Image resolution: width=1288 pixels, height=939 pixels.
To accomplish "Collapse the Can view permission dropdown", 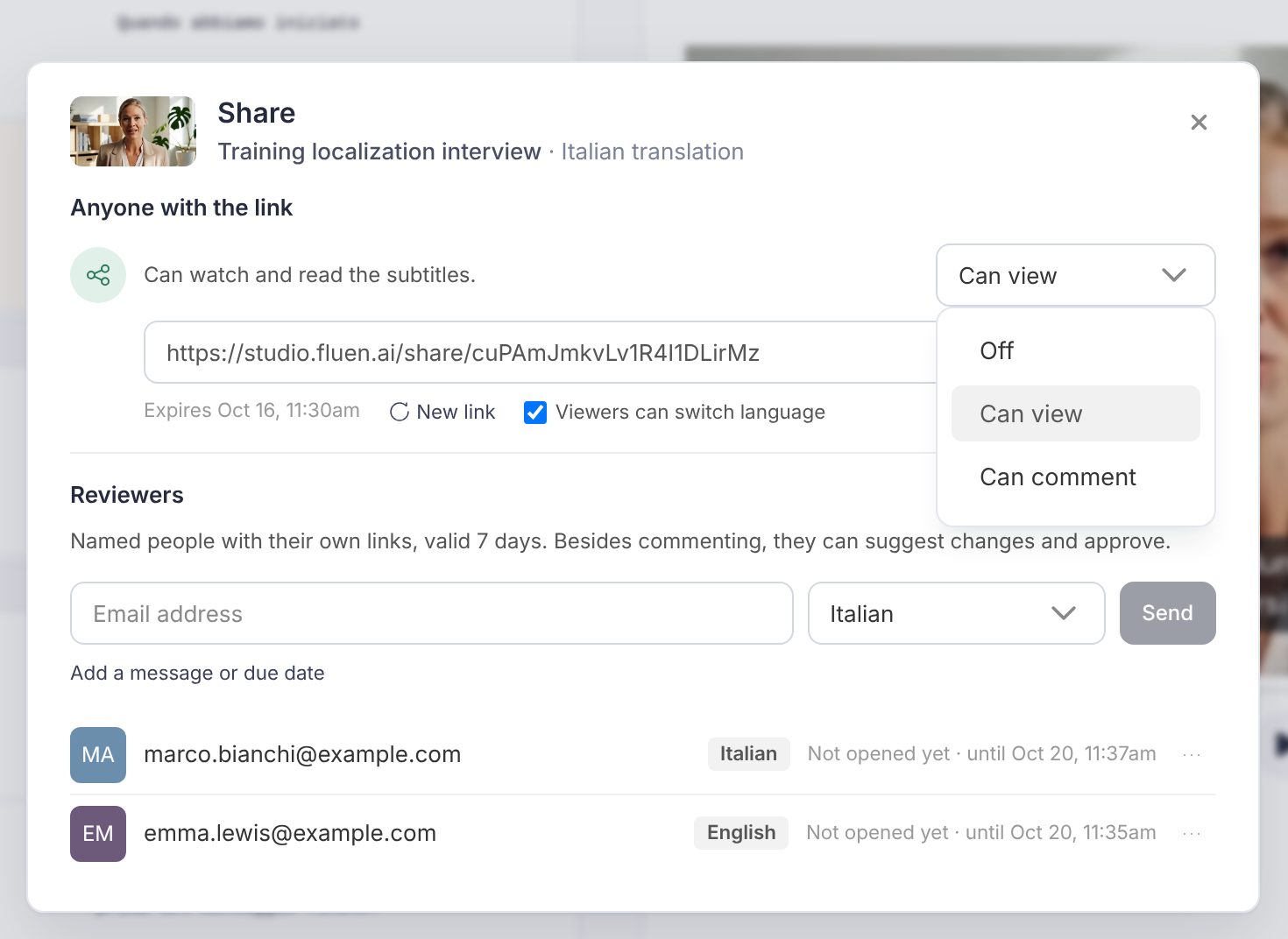I will pos(1076,275).
